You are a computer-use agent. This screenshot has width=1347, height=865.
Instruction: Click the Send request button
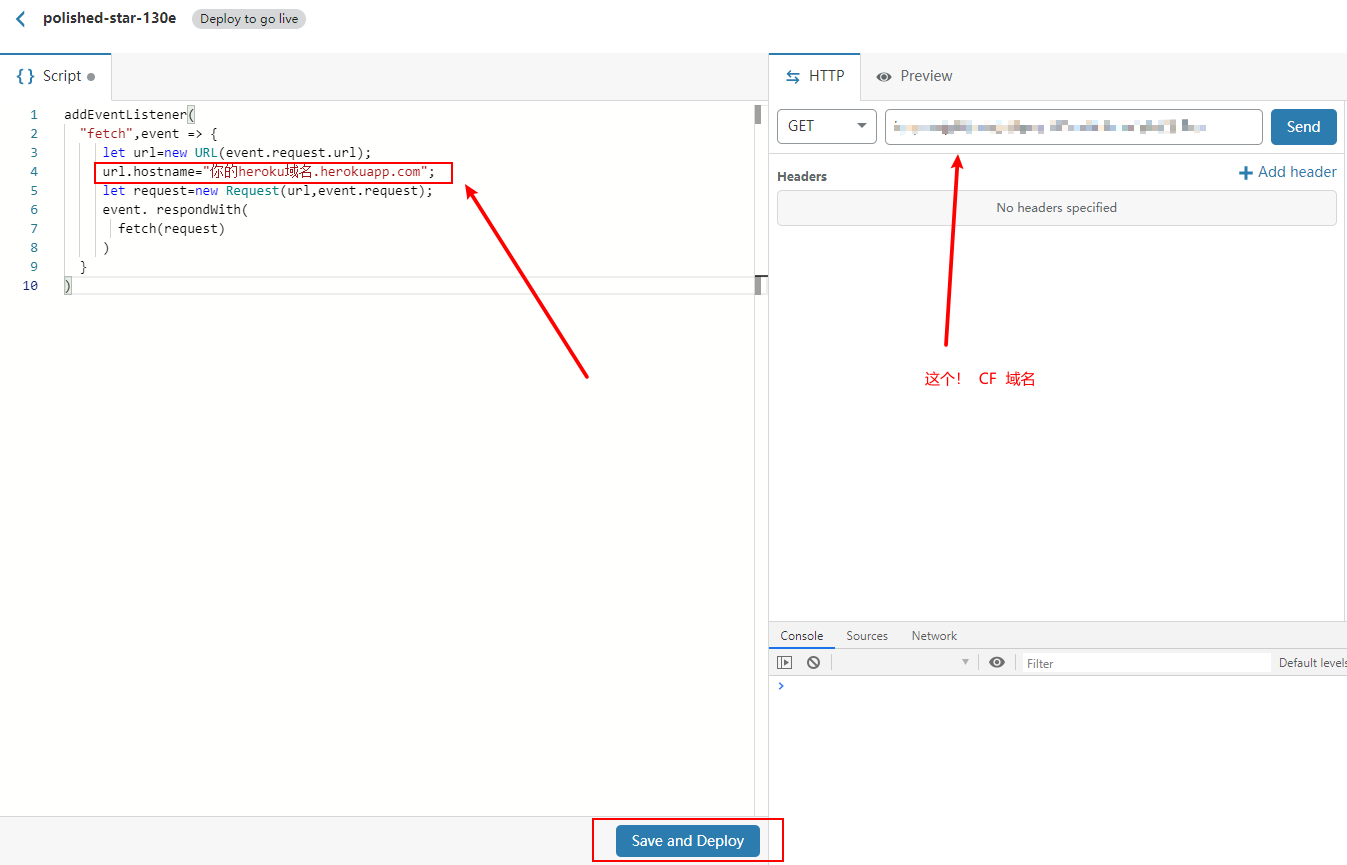click(x=1303, y=127)
